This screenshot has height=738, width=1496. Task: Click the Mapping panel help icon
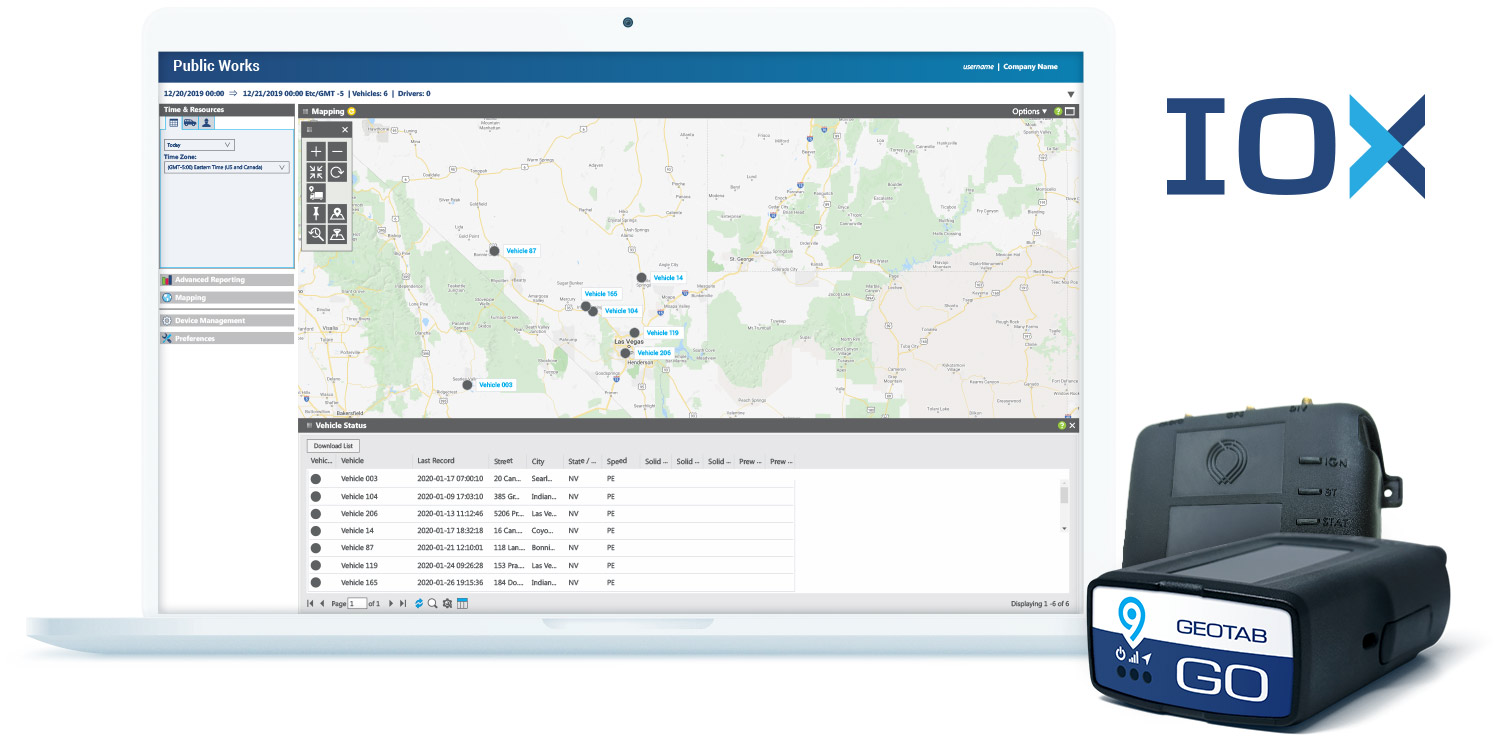coord(1058,111)
